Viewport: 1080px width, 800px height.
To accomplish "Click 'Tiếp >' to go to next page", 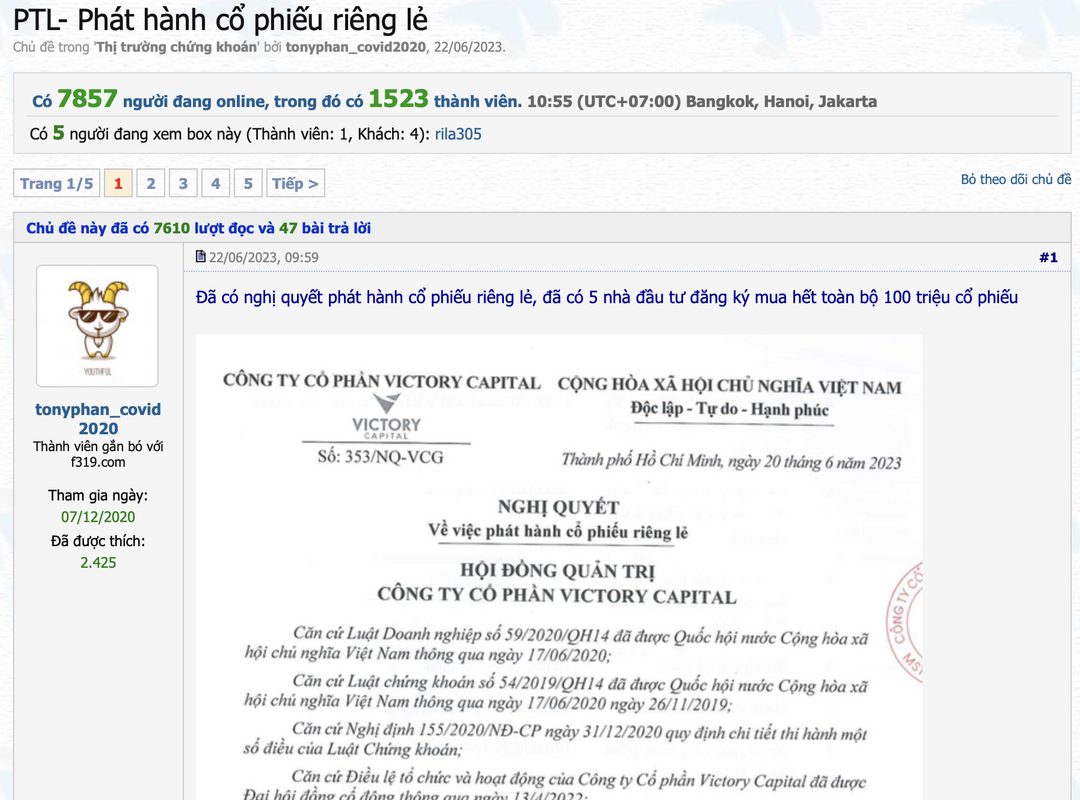I will point(295,183).
